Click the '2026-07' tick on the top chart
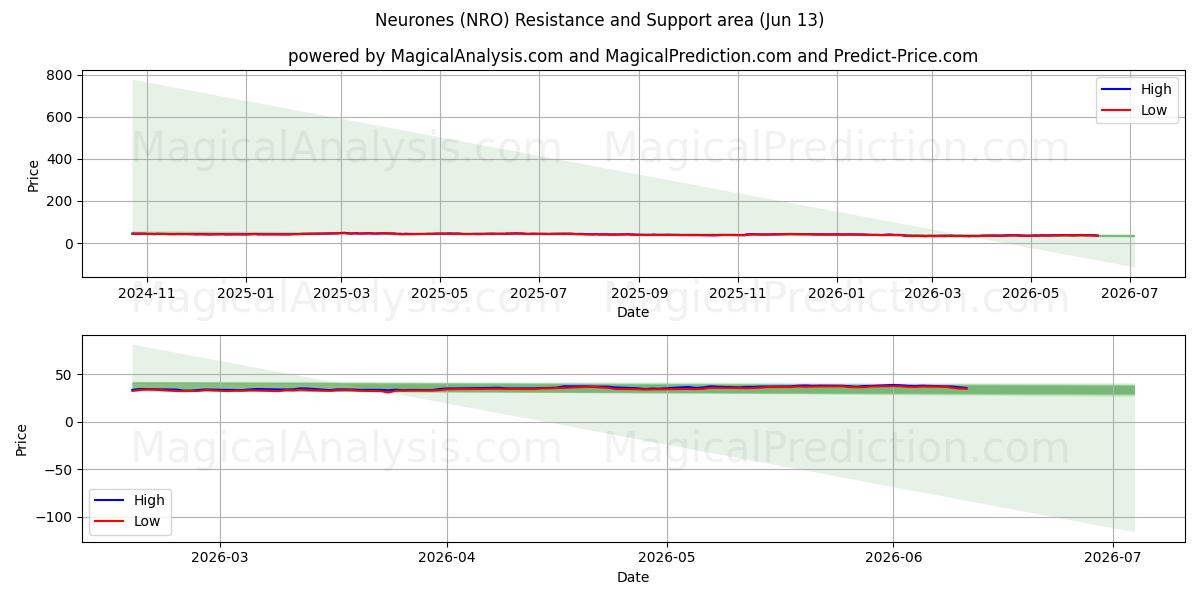Screen dimensions: 1200x600 pos(1130,293)
